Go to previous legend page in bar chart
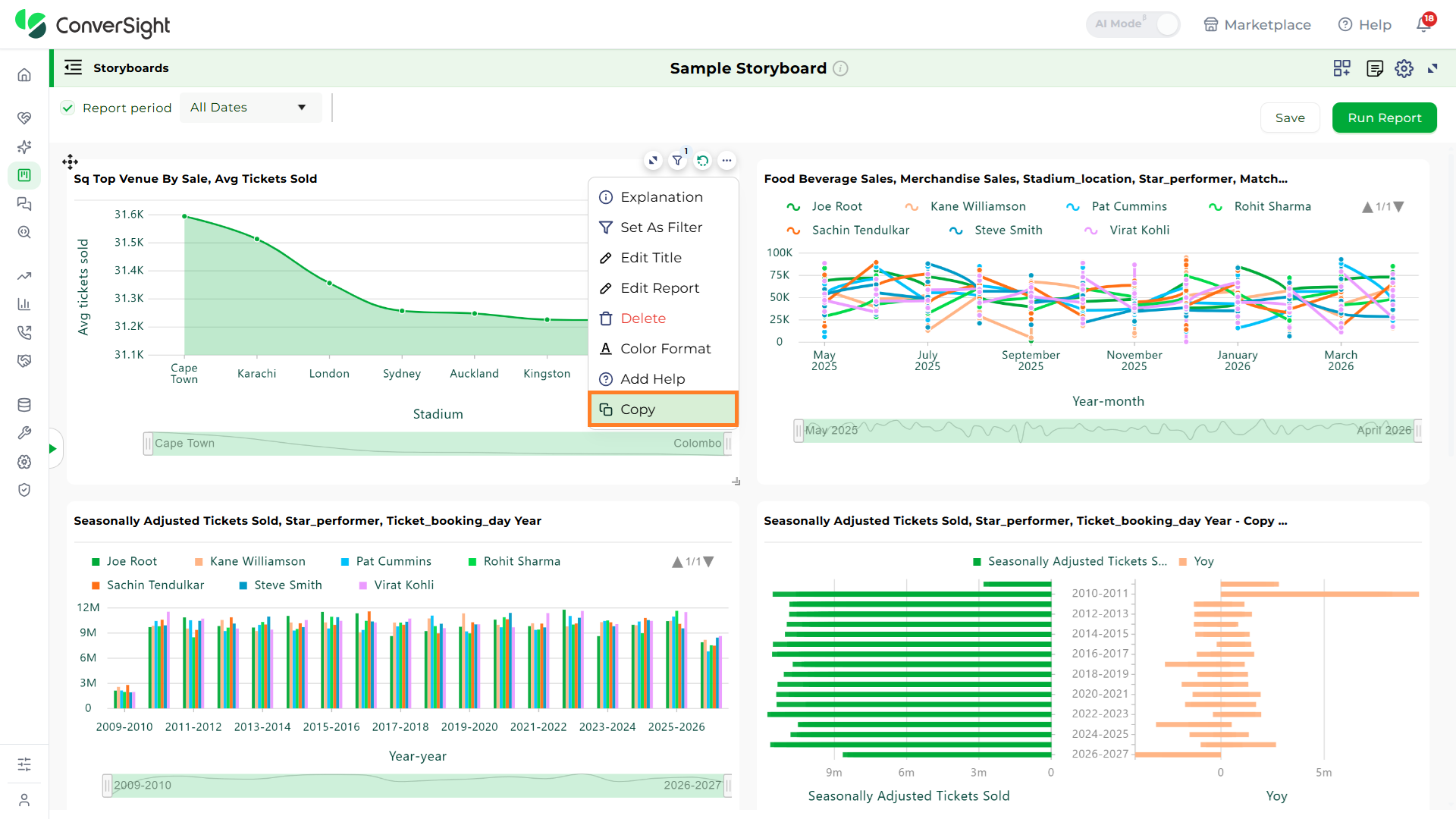 pos(677,562)
